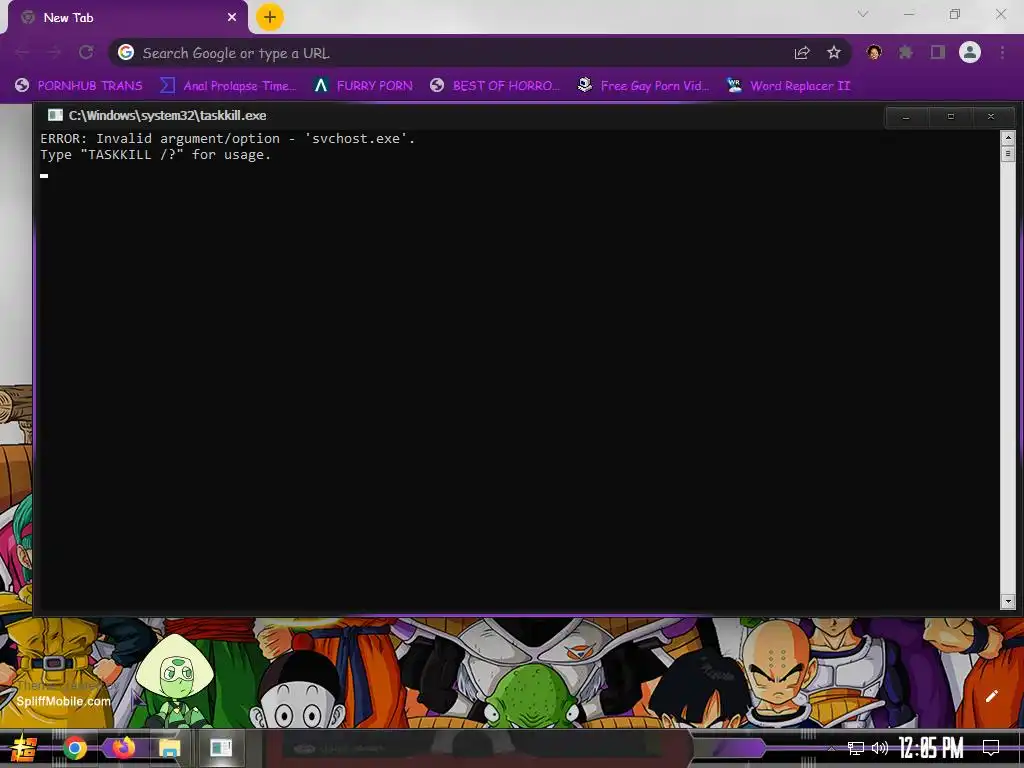Open a new tab with the plus button
The height and width of the screenshot is (768, 1024).
point(270,17)
